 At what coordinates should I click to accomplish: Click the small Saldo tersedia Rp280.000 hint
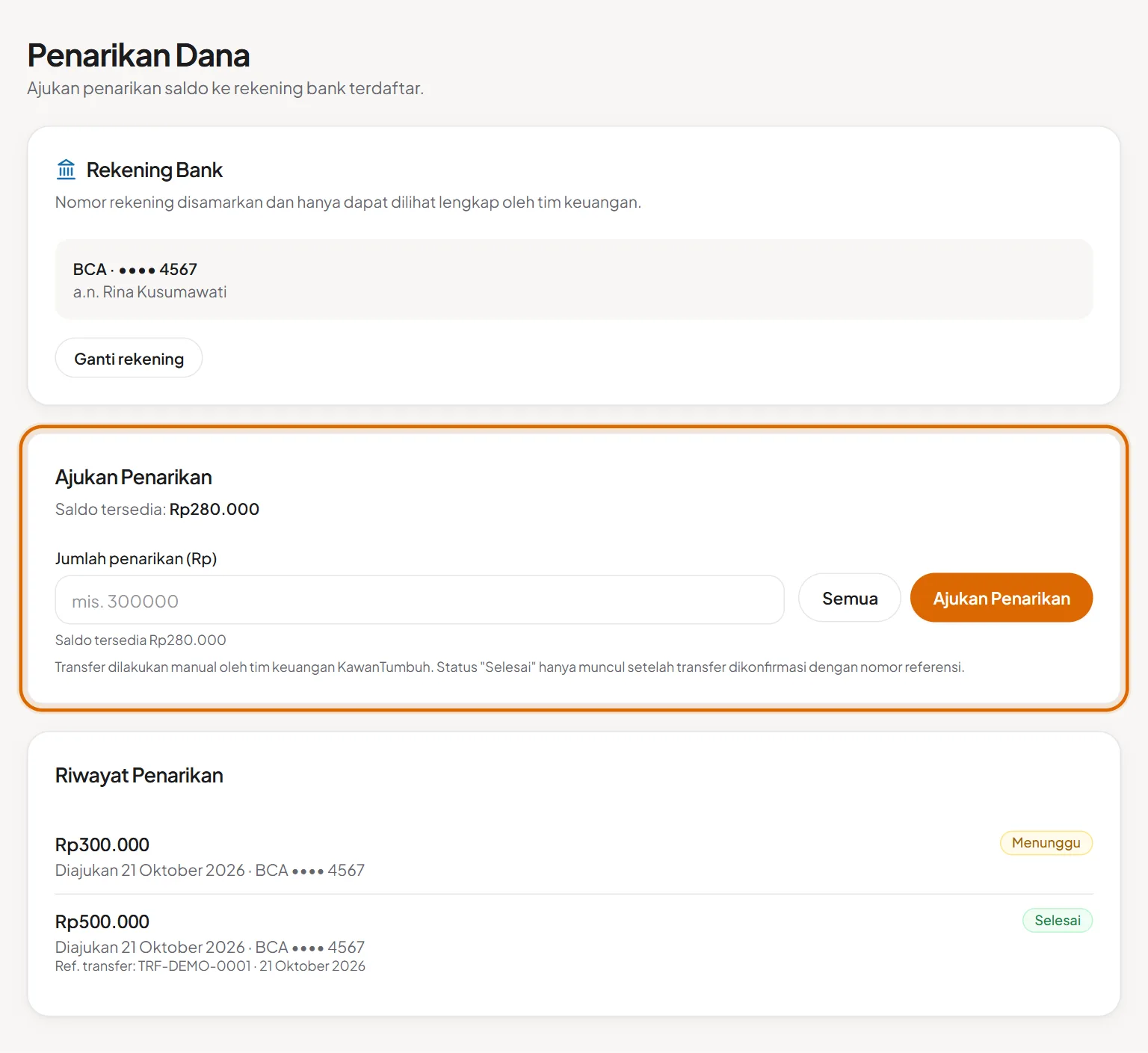(x=141, y=640)
